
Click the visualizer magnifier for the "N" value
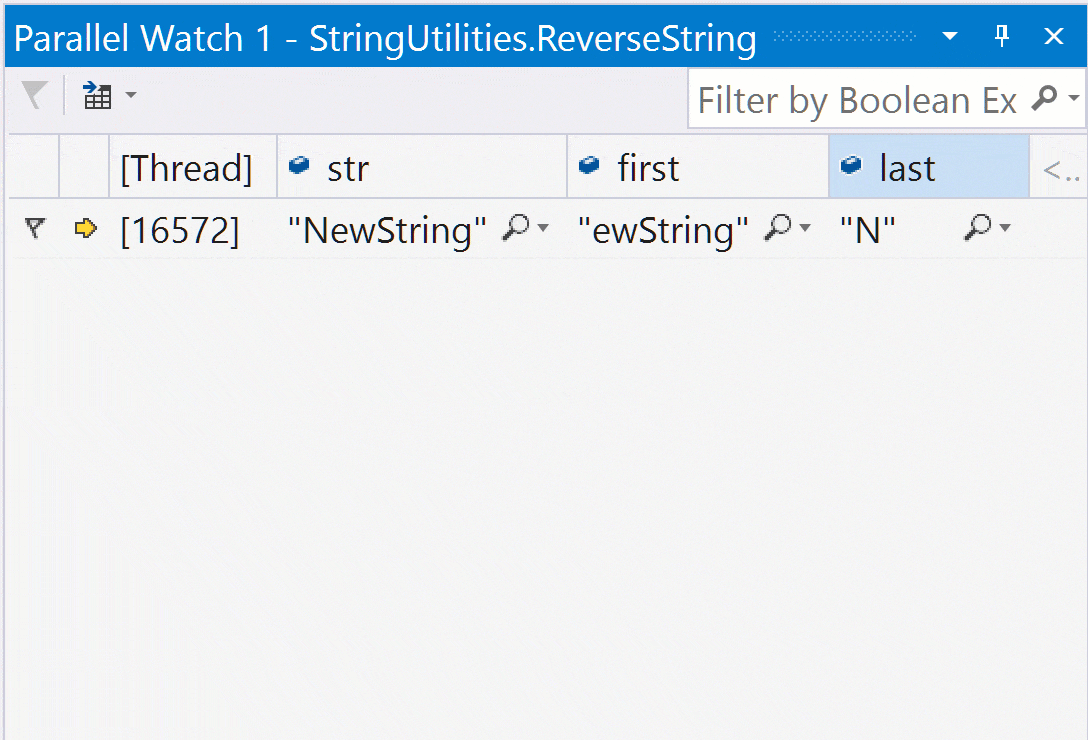[x=977, y=229]
